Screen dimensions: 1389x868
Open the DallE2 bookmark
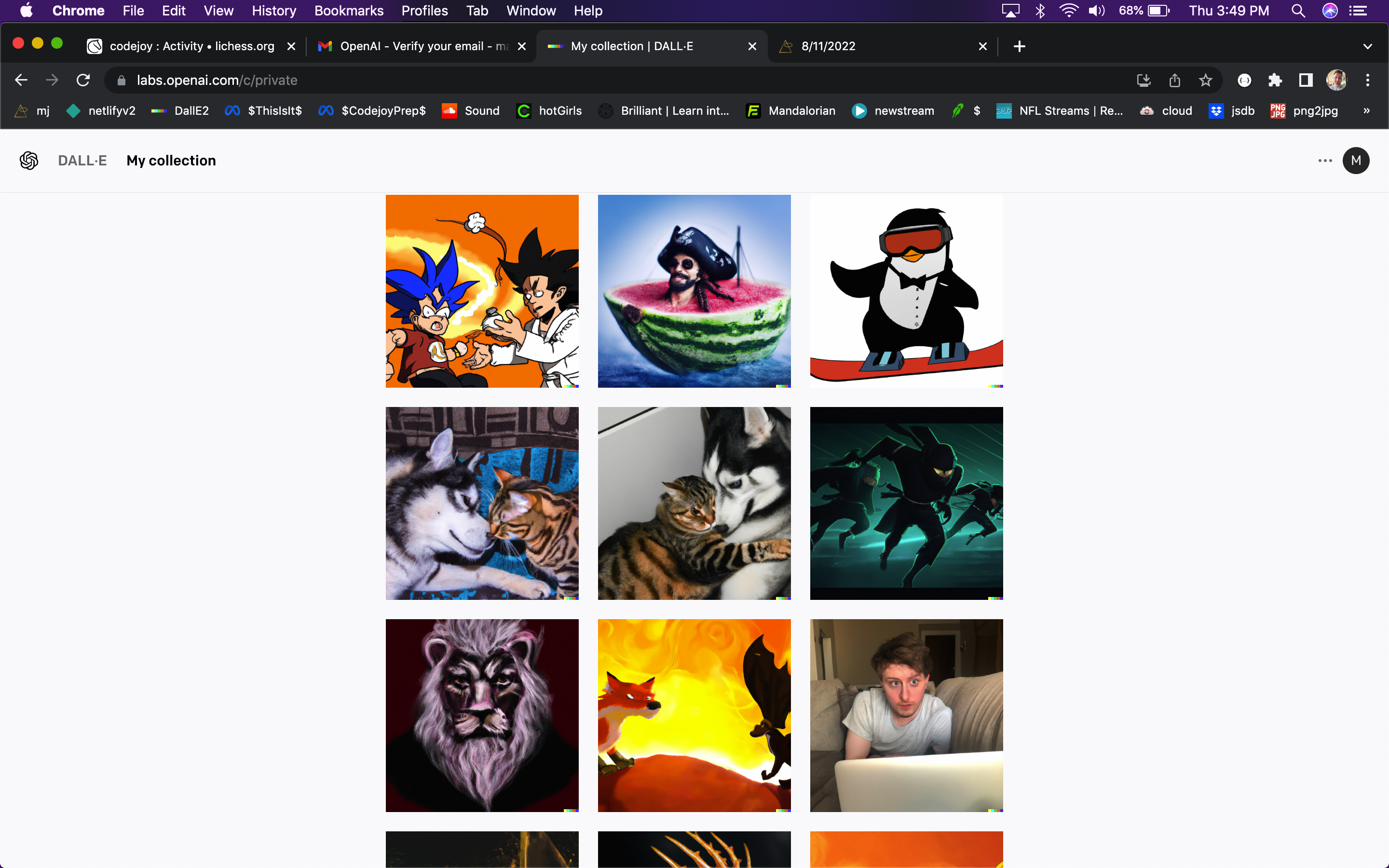[180, 111]
